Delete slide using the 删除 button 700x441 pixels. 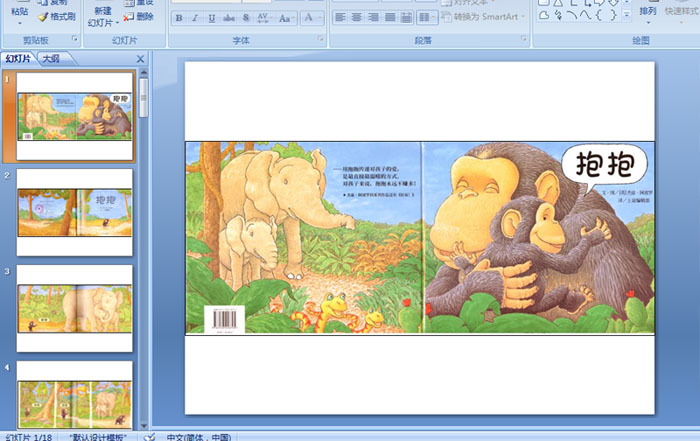[139, 17]
